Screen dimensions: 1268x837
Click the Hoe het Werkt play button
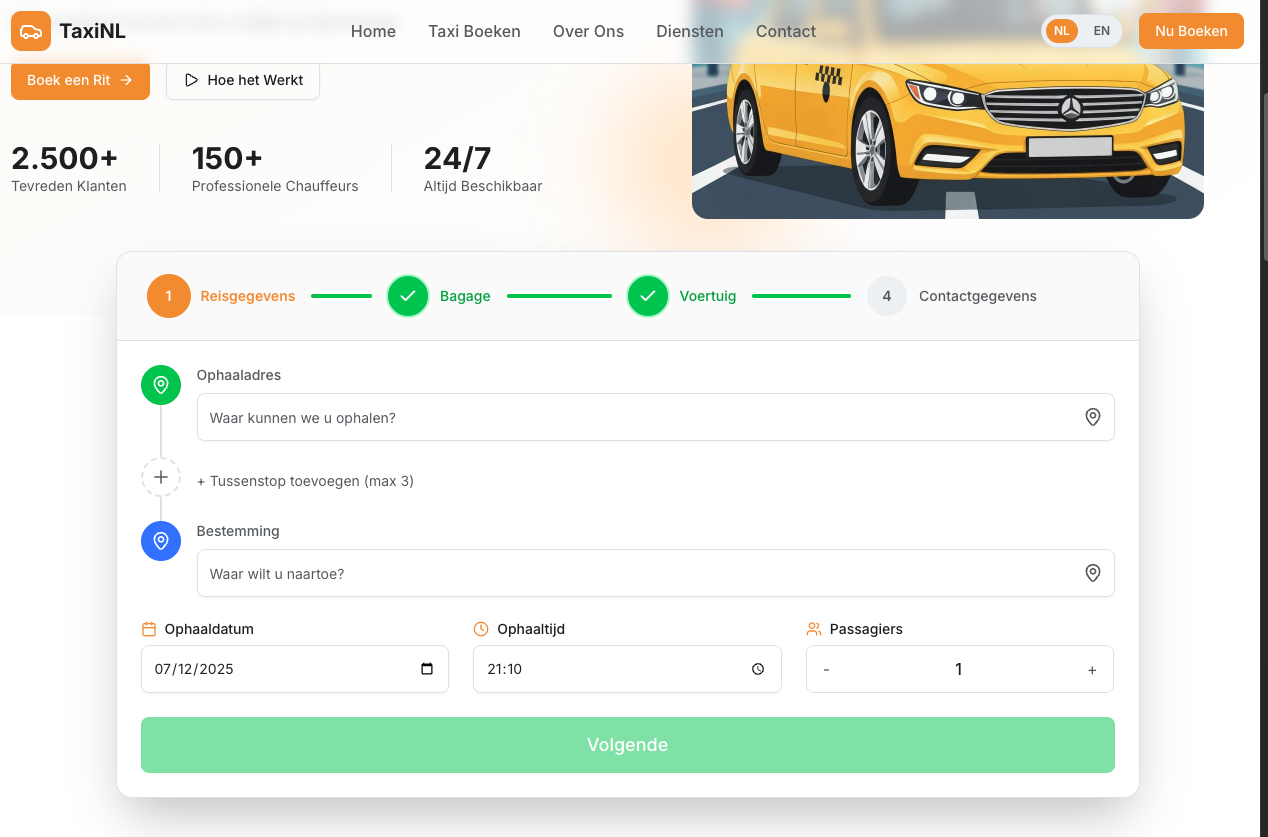[243, 80]
